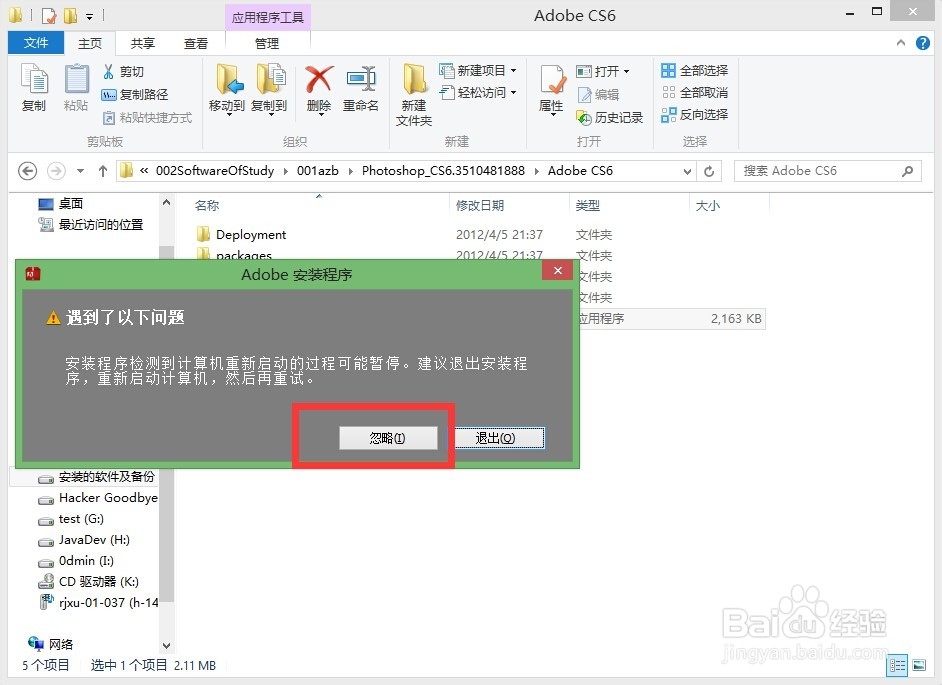942x685 pixels.
Task: Click the Forward navigation arrow
Action: pyautogui.click(x=56, y=171)
